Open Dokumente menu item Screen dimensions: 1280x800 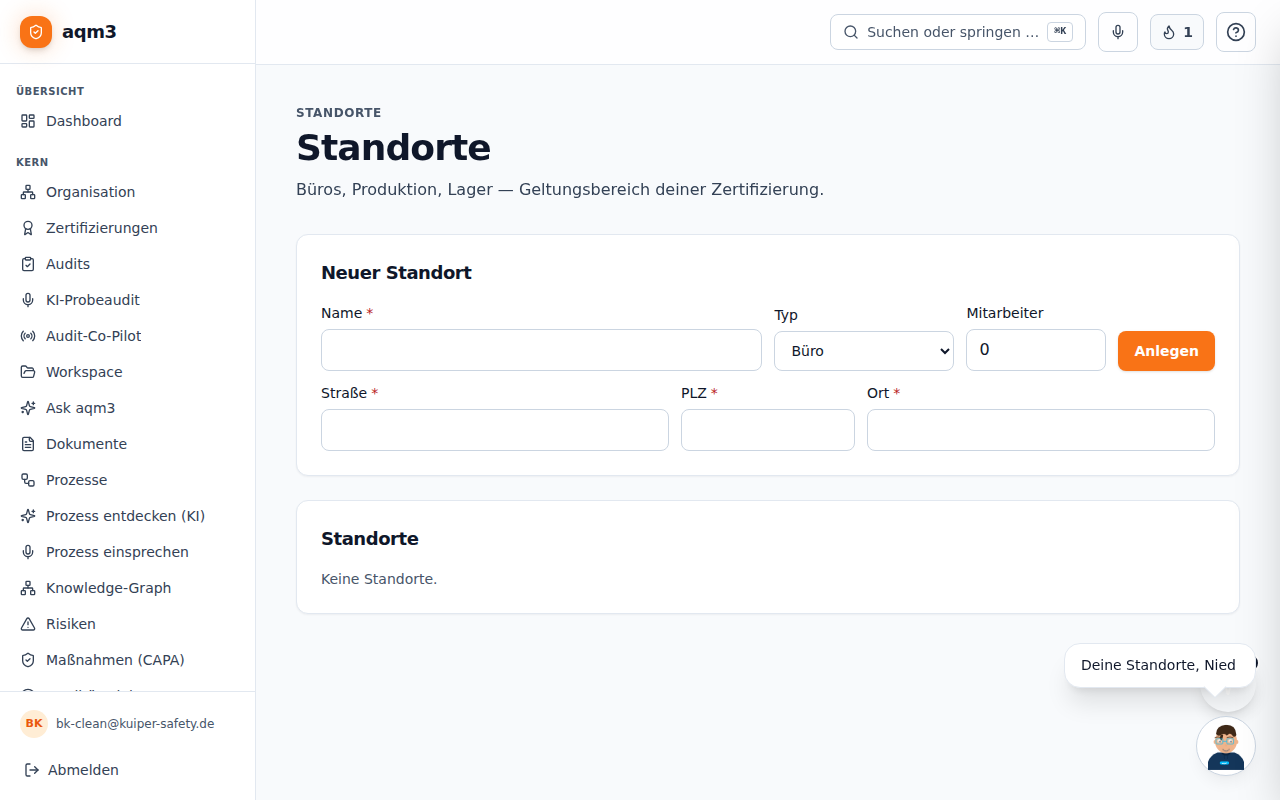tap(127, 444)
